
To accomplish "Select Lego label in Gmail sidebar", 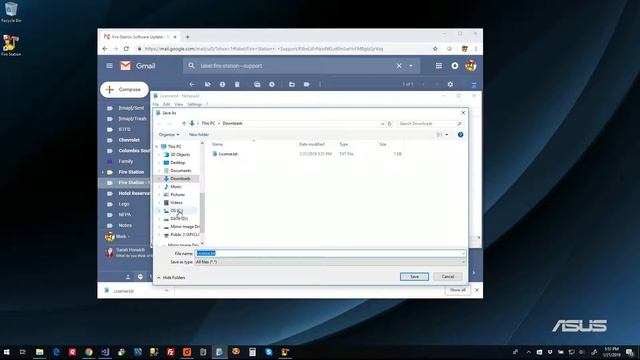I will tap(124, 204).
